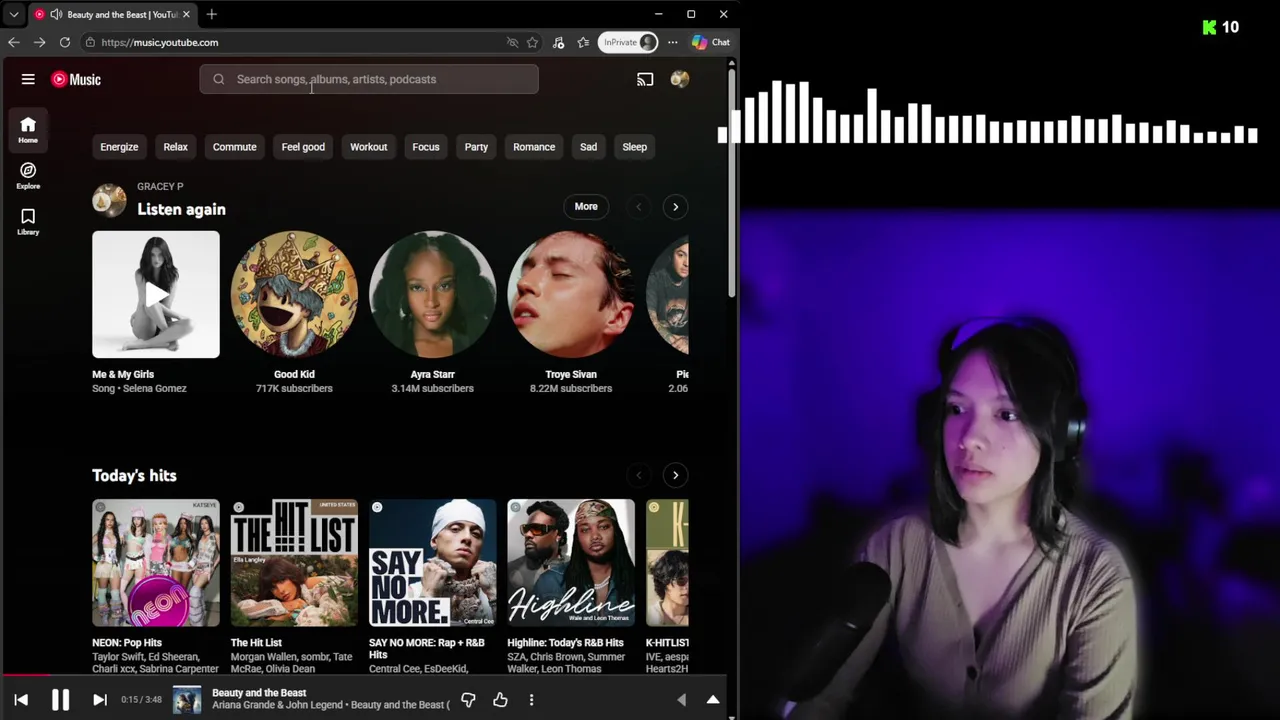Expand the player page arrow

coord(713,700)
